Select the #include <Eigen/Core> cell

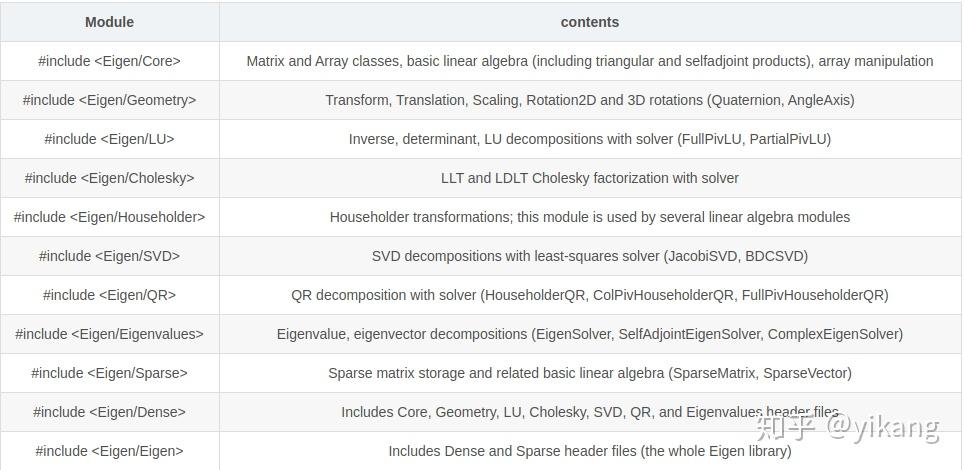(109, 61)
